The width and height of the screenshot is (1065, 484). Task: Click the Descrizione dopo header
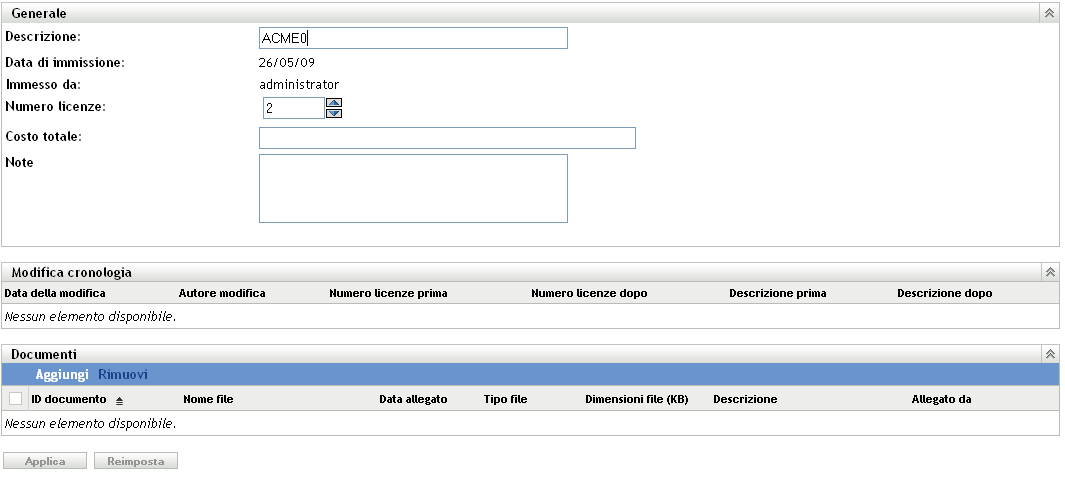pos(944,293)
